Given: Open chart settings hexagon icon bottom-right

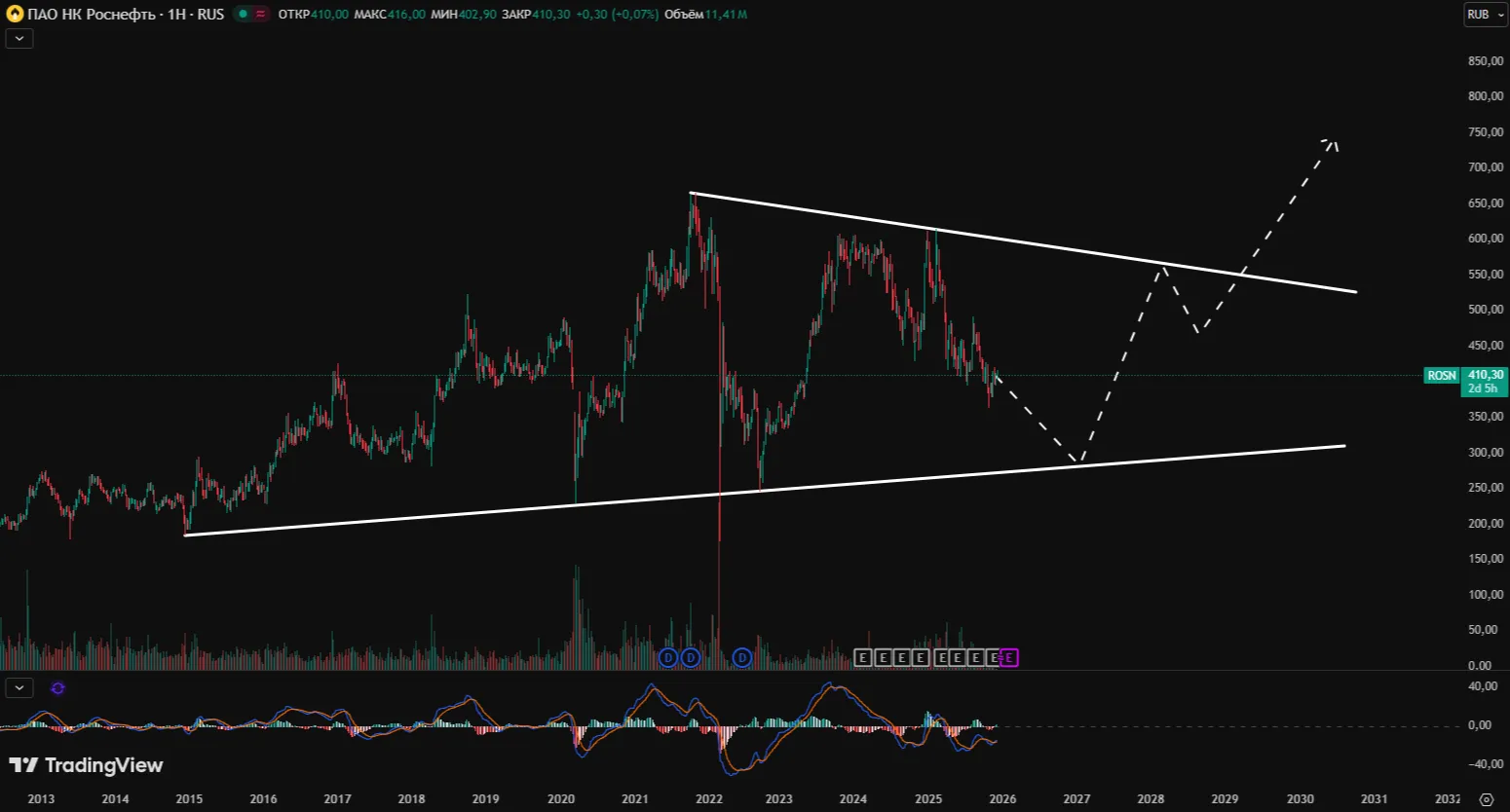Looking at the screenshot, I should 1486,799.
